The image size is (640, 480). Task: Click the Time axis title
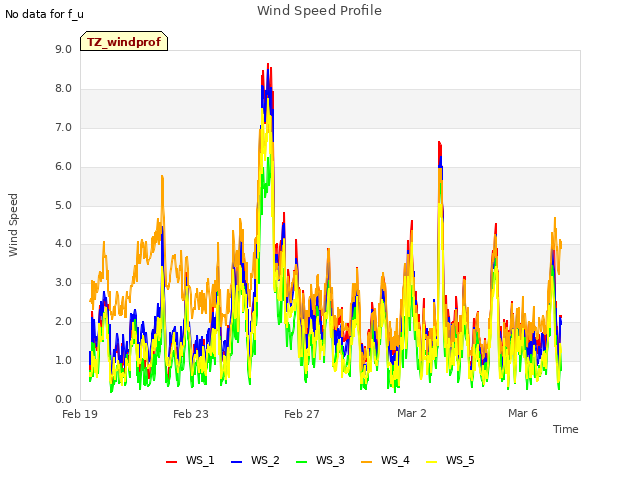[x=566, y=429]
